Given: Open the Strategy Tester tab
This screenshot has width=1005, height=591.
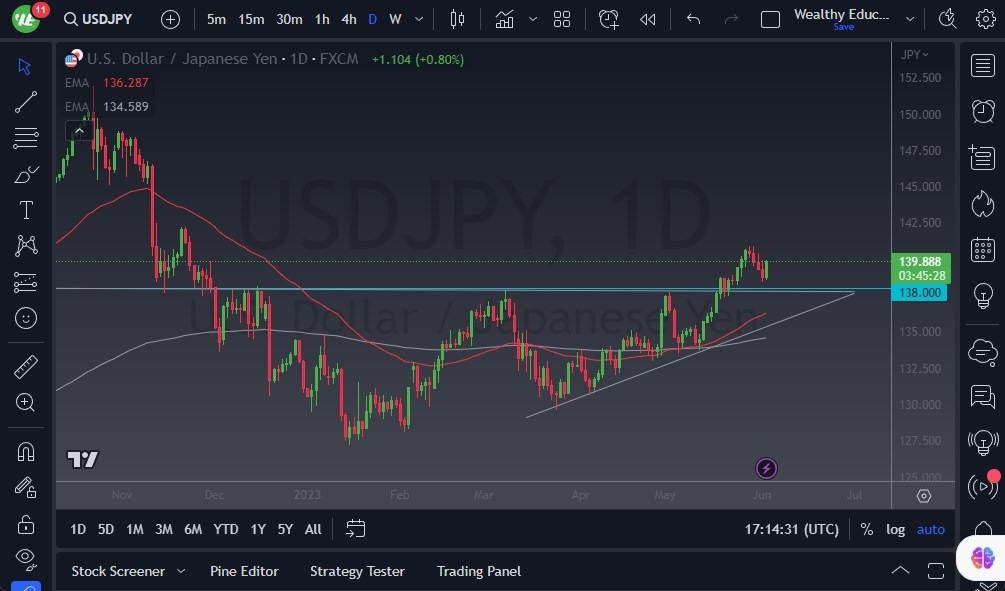Looking at the screenshot, I should coord(357,571).
